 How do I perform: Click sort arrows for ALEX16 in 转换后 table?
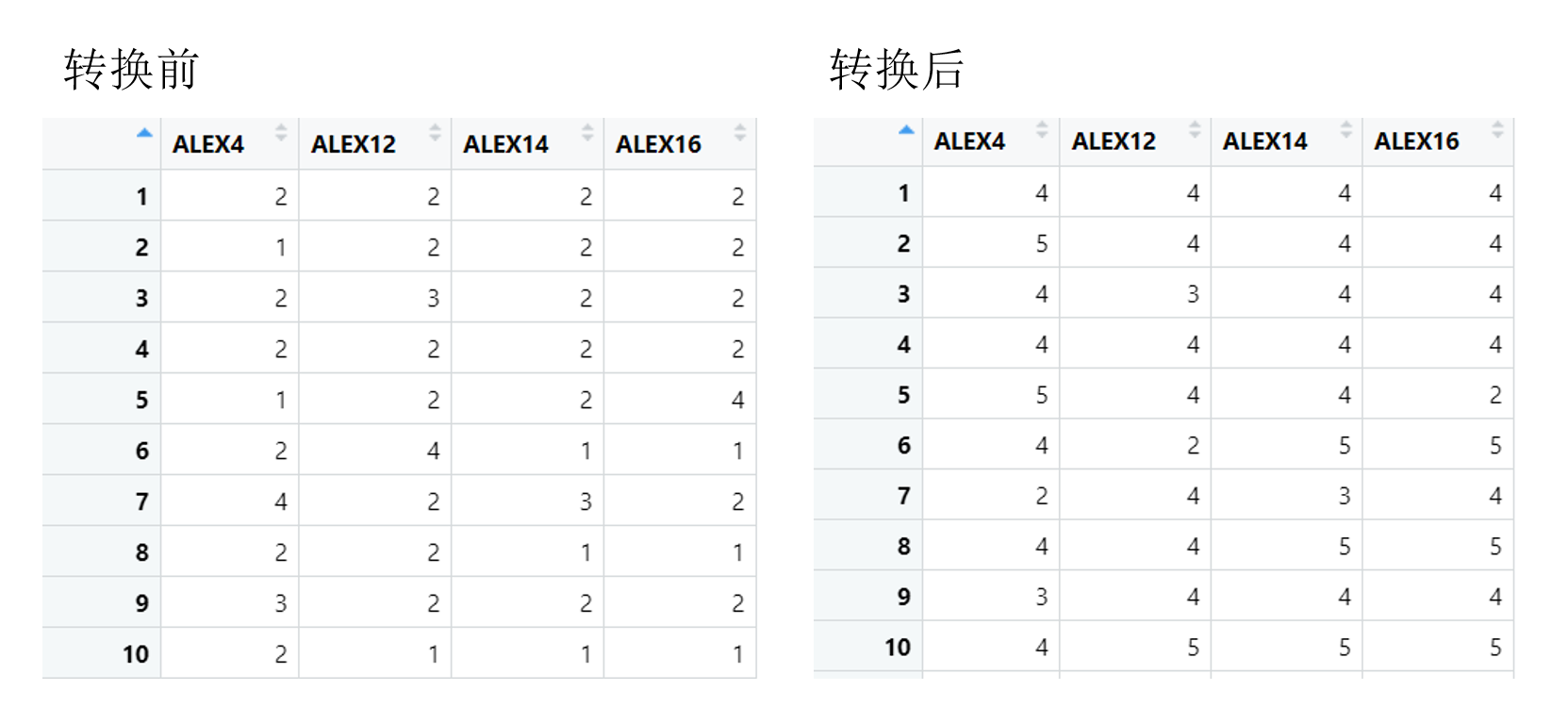point(1497,130)
